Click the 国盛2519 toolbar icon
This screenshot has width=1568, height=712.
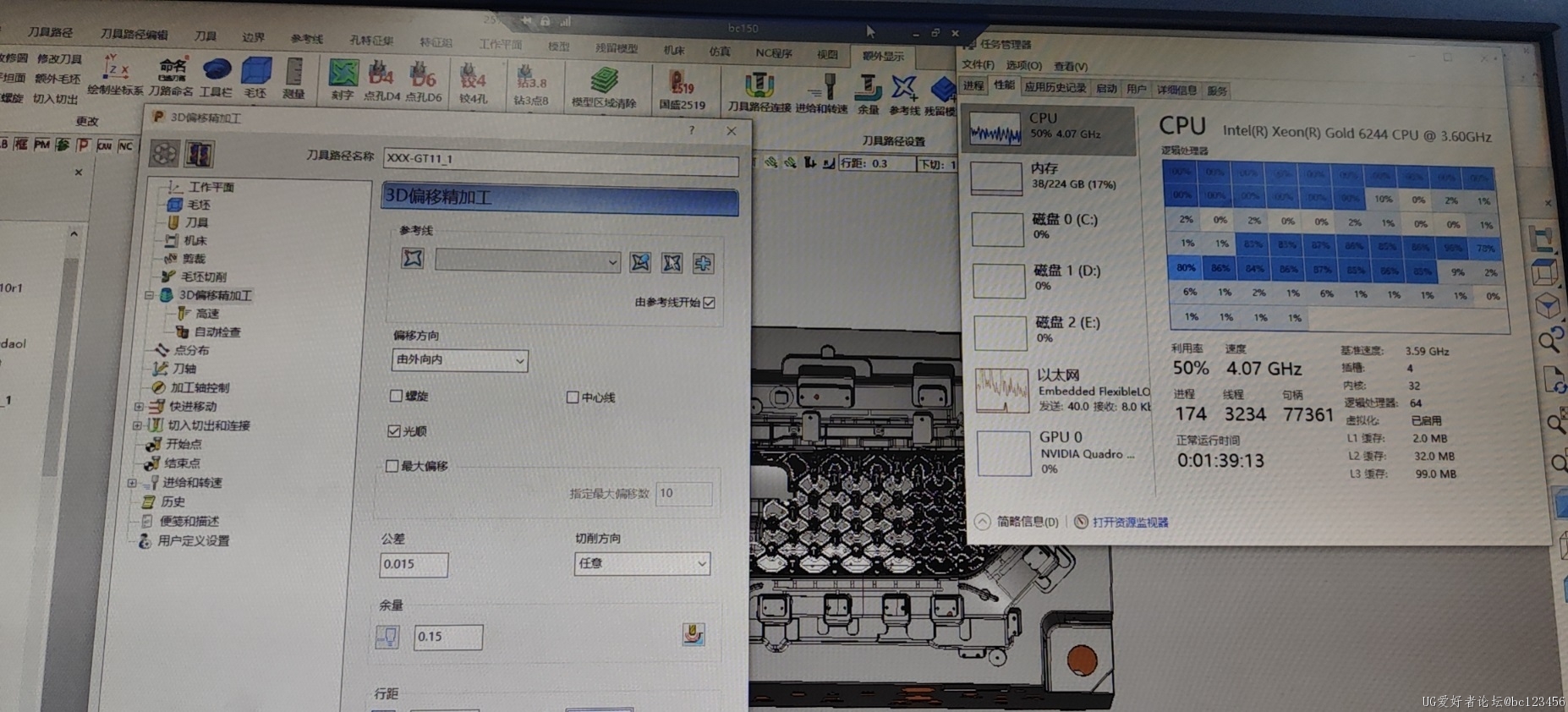point(682,84)
